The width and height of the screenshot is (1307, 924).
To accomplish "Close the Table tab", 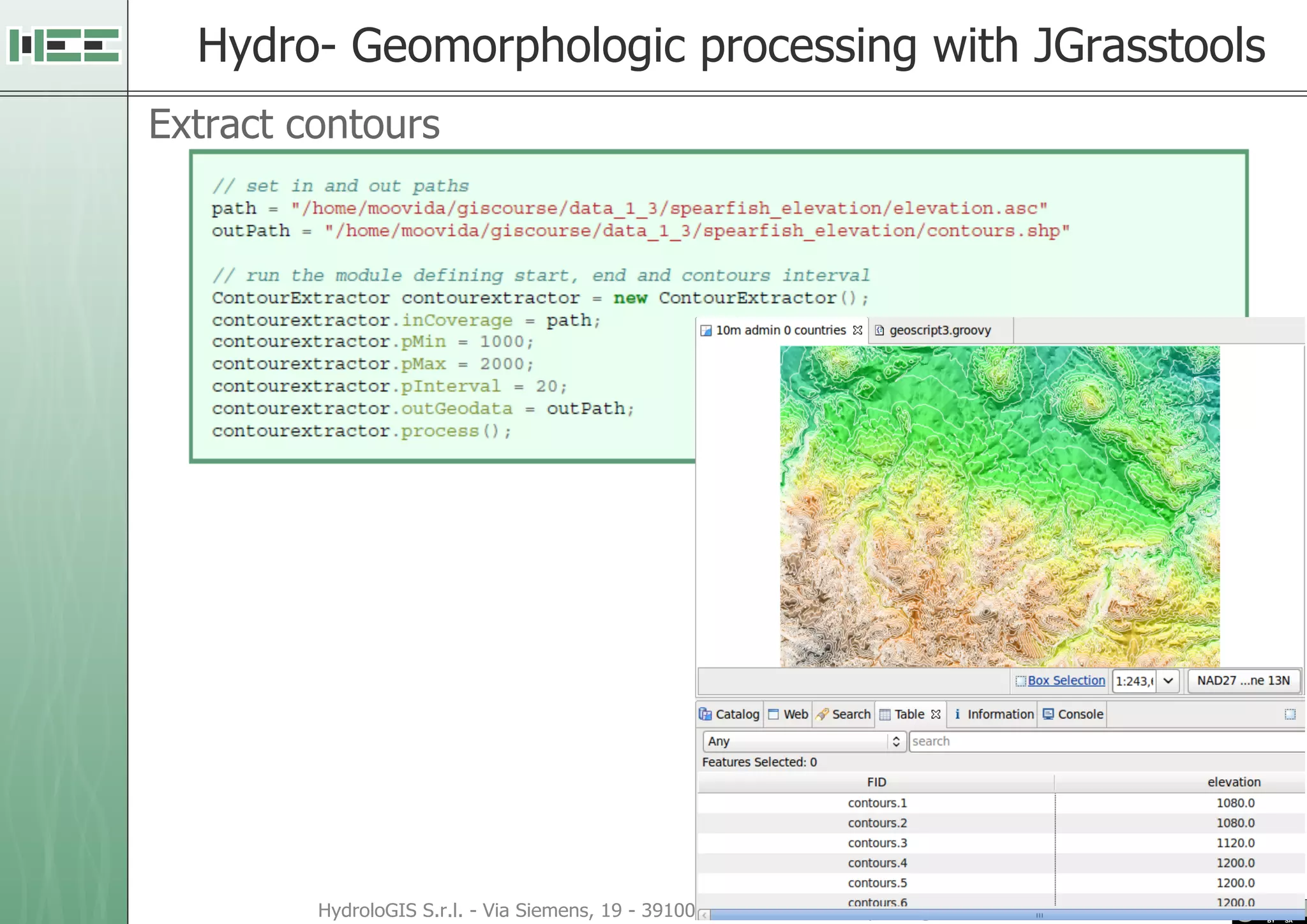I will [x=936, y=714].
